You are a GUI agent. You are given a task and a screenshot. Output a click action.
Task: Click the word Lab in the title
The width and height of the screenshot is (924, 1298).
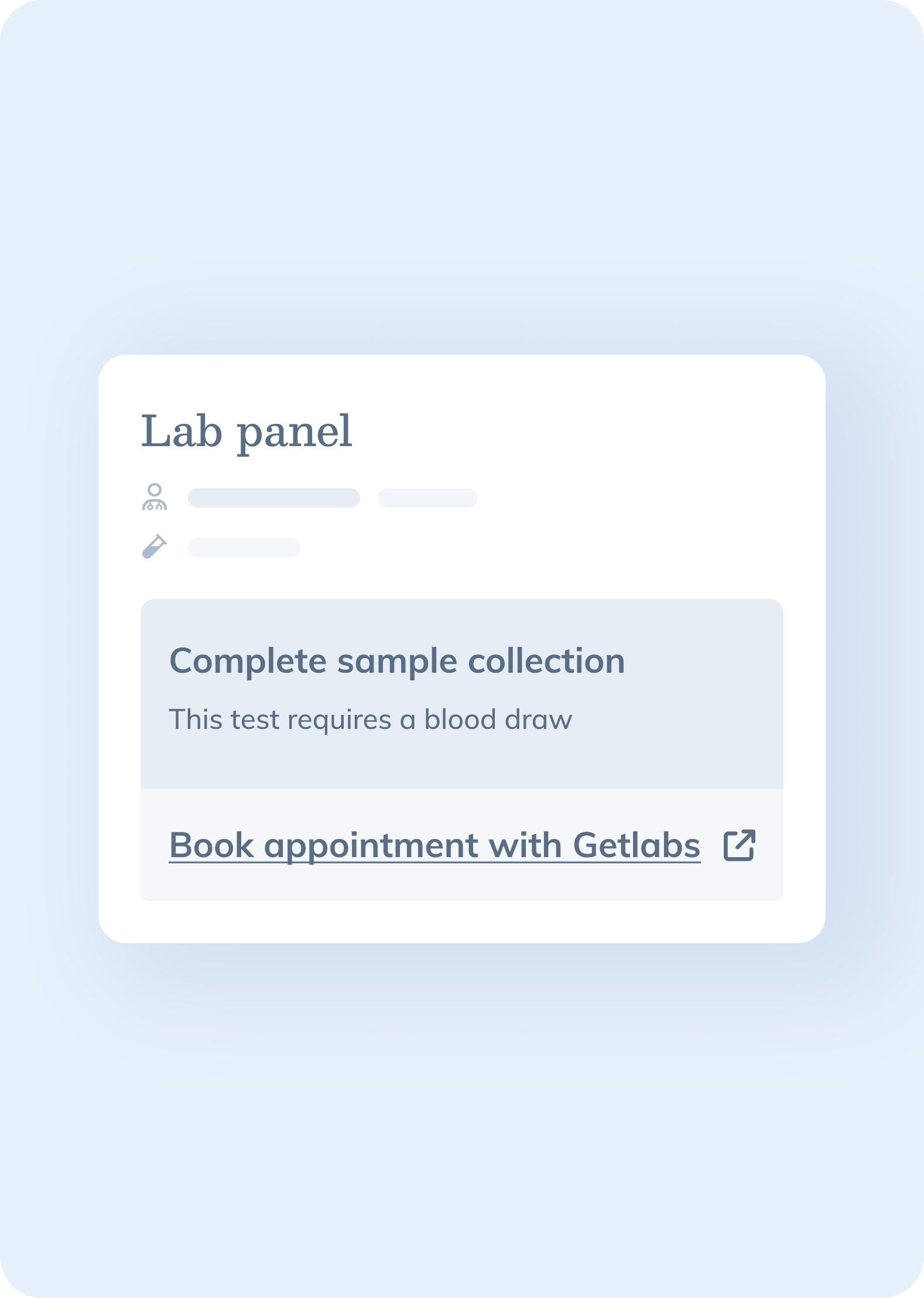(x=182, y=431)
